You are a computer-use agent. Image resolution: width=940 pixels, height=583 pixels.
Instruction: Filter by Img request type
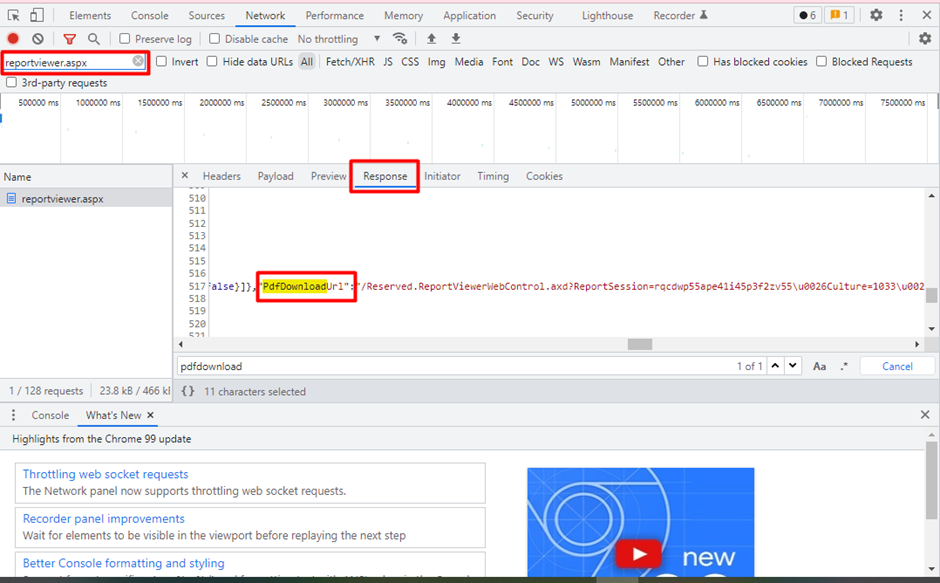436,62
